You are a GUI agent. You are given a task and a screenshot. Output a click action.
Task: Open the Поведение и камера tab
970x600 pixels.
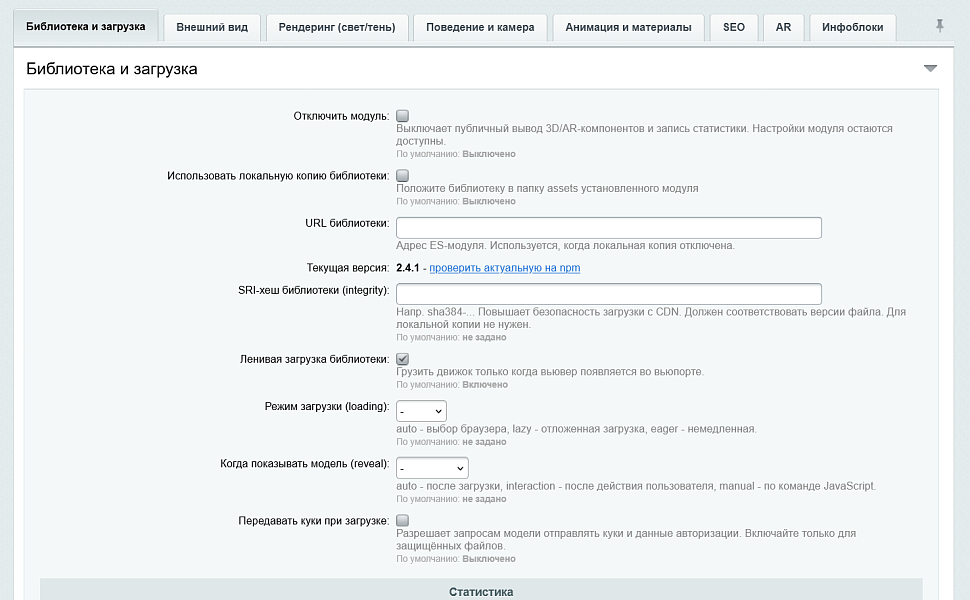pyautogui.click(x=480, y=27)
